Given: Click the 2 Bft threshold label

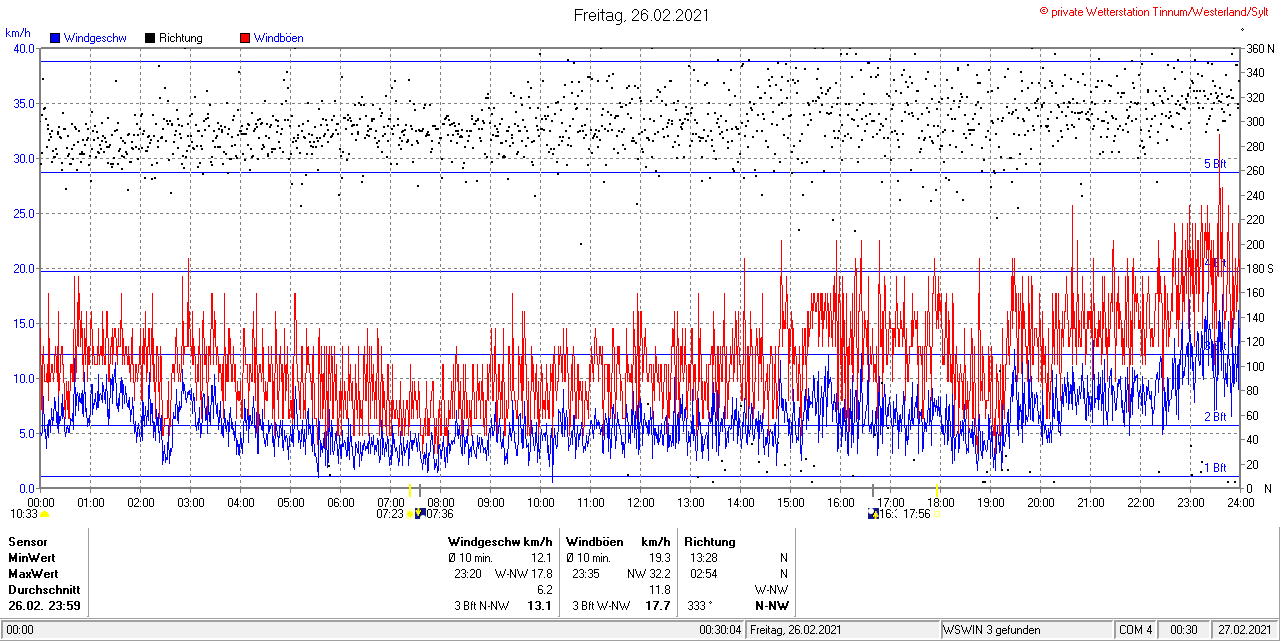Looking at the screenshot, I should (1215, 417).
